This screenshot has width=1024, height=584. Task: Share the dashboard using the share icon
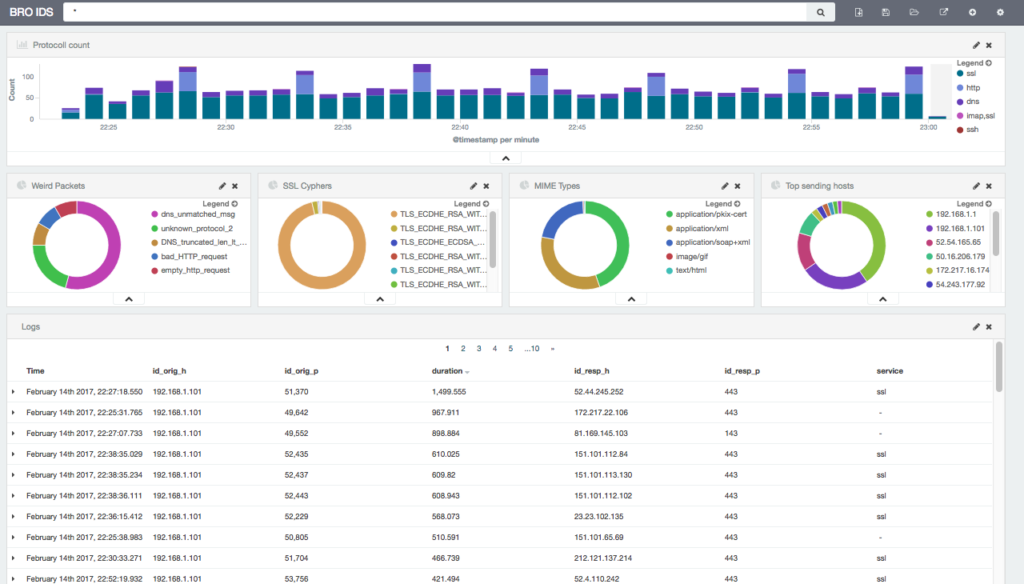point(944,11)
